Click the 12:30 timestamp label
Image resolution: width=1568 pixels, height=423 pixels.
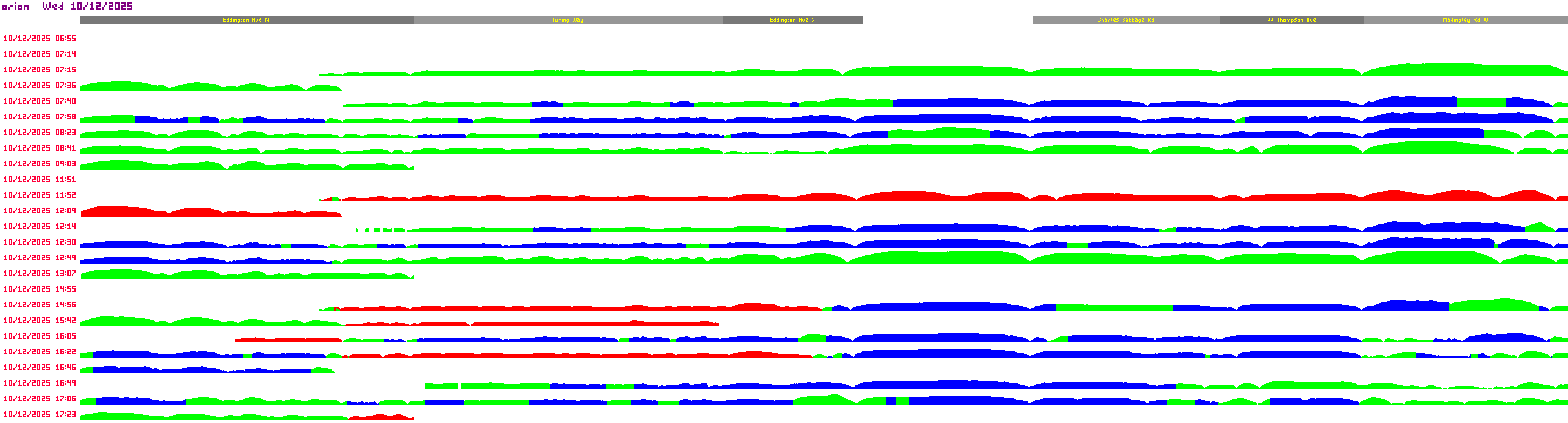[40, 242]
